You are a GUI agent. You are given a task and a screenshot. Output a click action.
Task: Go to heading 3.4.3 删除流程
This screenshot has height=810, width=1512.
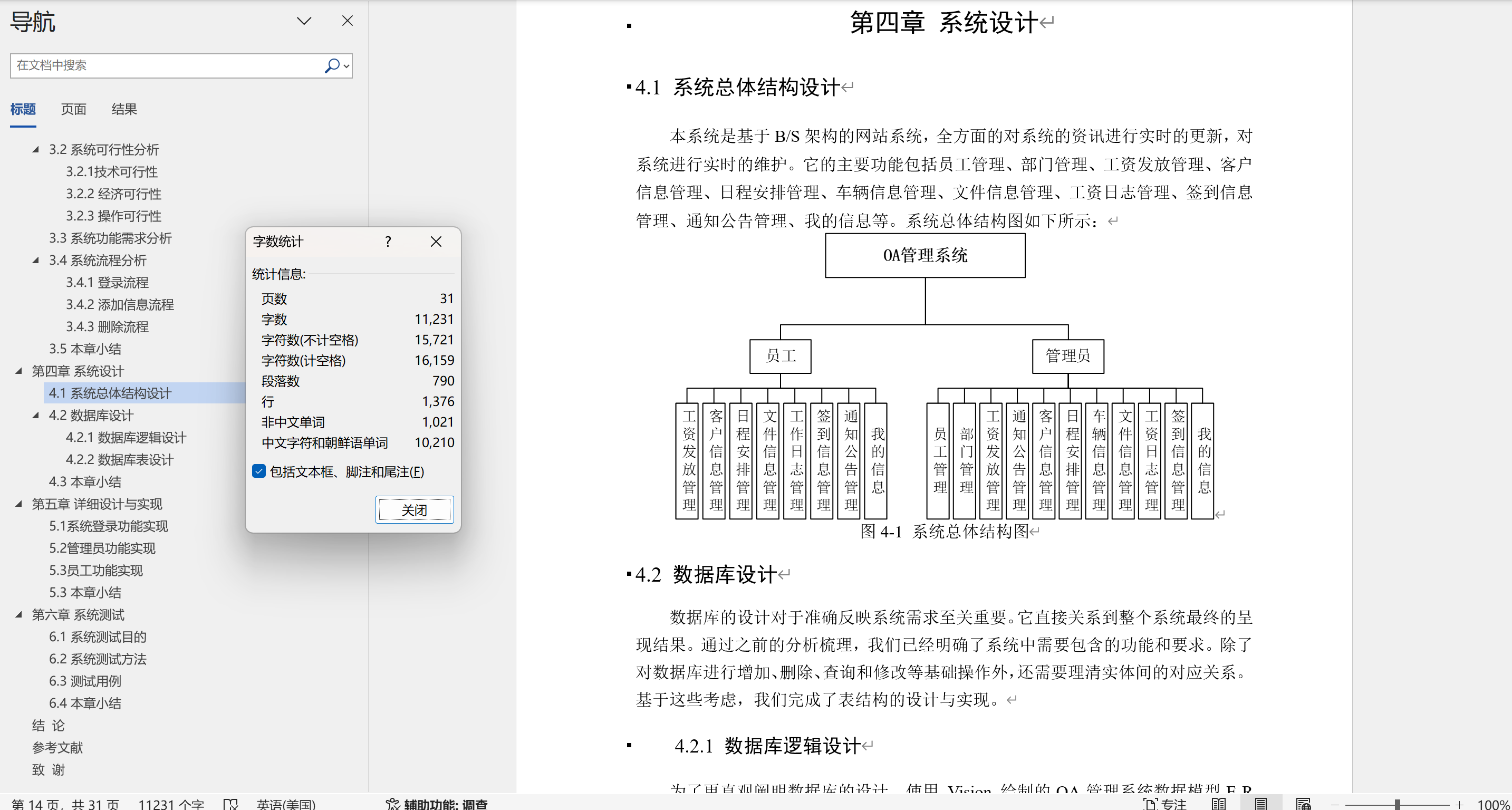pyautogui.click(x=107, y=327)
